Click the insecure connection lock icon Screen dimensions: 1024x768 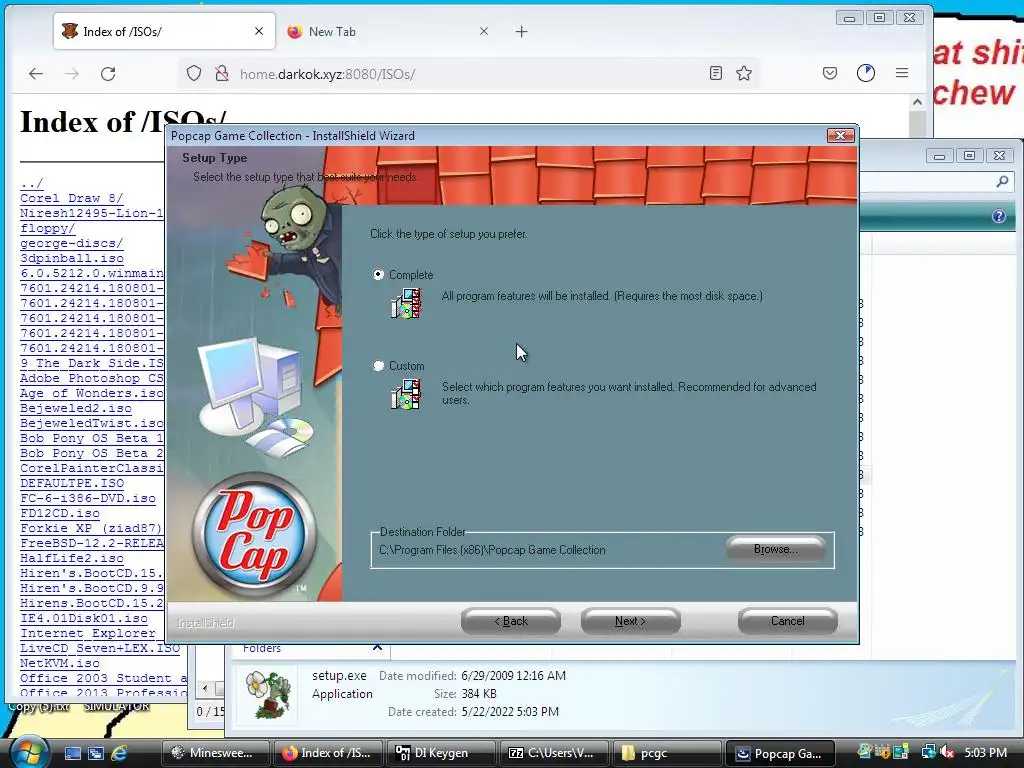(x=222, y=74)
